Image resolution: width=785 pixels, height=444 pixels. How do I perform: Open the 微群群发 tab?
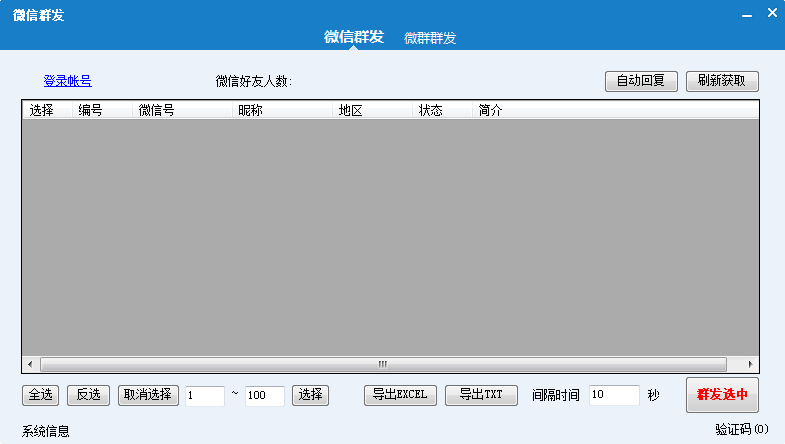tap(430, 38)
